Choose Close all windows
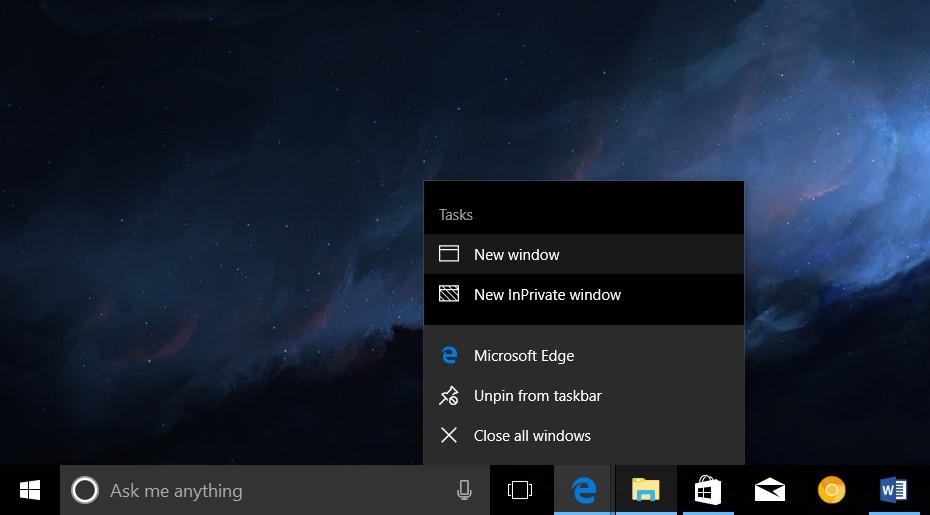The height and width of the screenshot is (515, 930). coord(532,436)
